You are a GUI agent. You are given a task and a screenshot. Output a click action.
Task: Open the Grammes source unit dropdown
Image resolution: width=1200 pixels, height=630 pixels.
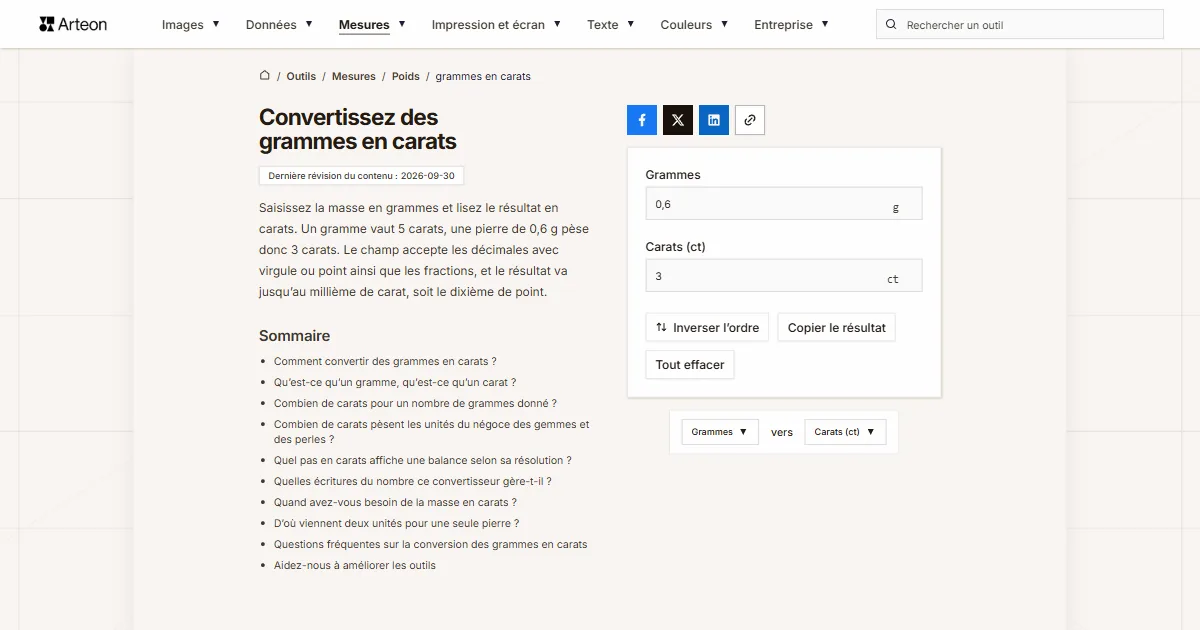(720, 432)
